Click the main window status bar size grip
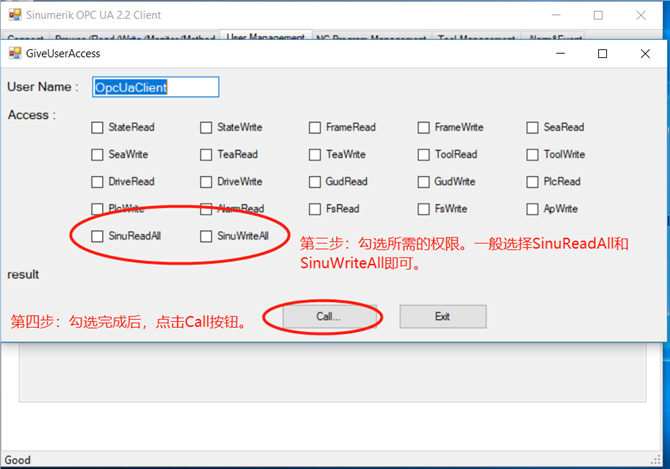This screenshot has height=469, width=670. click(x=655, y=460)
